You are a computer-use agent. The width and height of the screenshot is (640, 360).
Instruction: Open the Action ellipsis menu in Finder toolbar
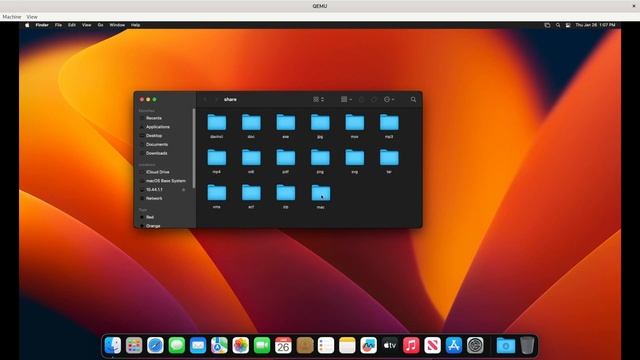point(389,100)
